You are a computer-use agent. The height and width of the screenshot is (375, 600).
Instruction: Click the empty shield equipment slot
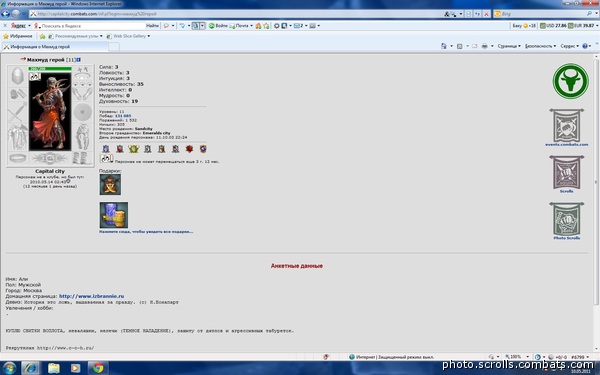point(82,113)
